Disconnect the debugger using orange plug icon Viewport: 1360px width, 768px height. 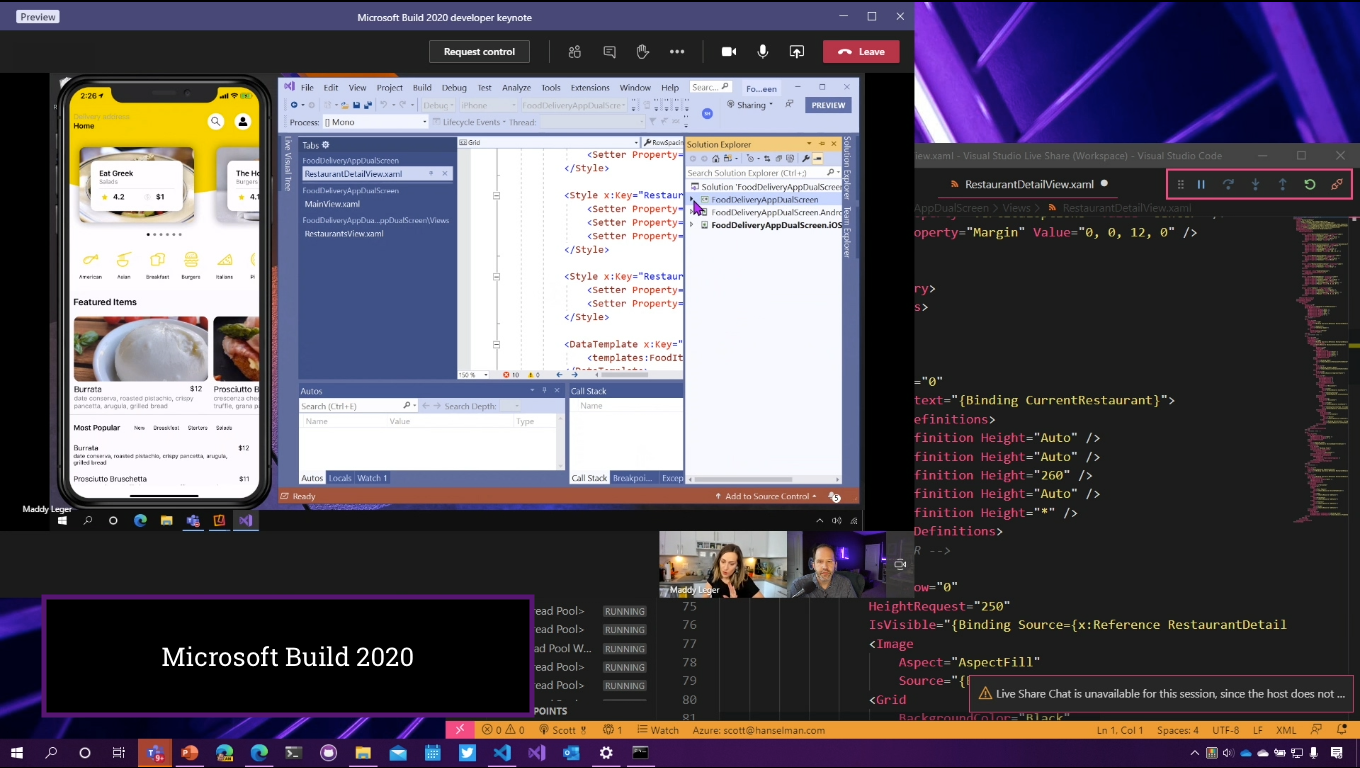coord(1337,185)
